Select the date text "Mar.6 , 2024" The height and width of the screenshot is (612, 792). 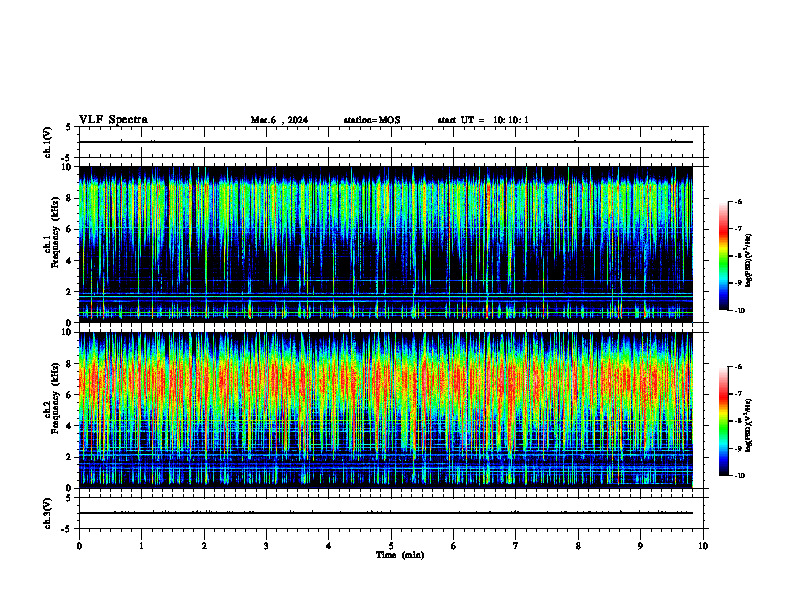[x=279, y=120]
